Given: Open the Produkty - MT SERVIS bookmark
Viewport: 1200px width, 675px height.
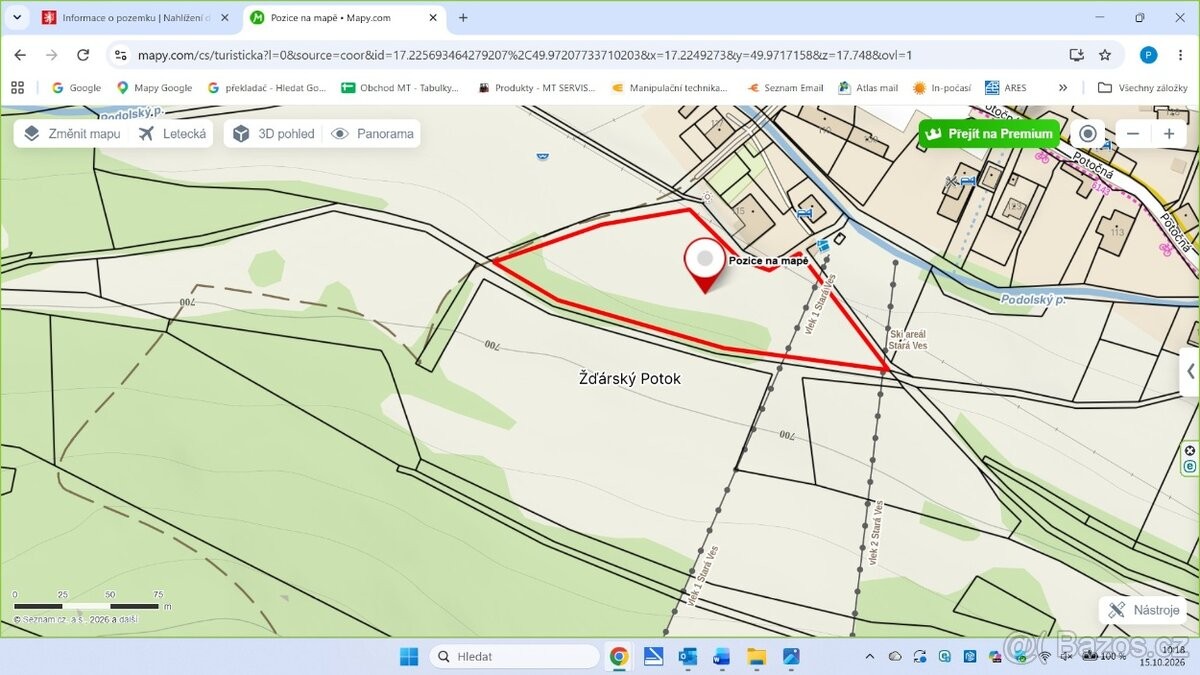Looking at the screenshot, I should [x=536, y=87].
